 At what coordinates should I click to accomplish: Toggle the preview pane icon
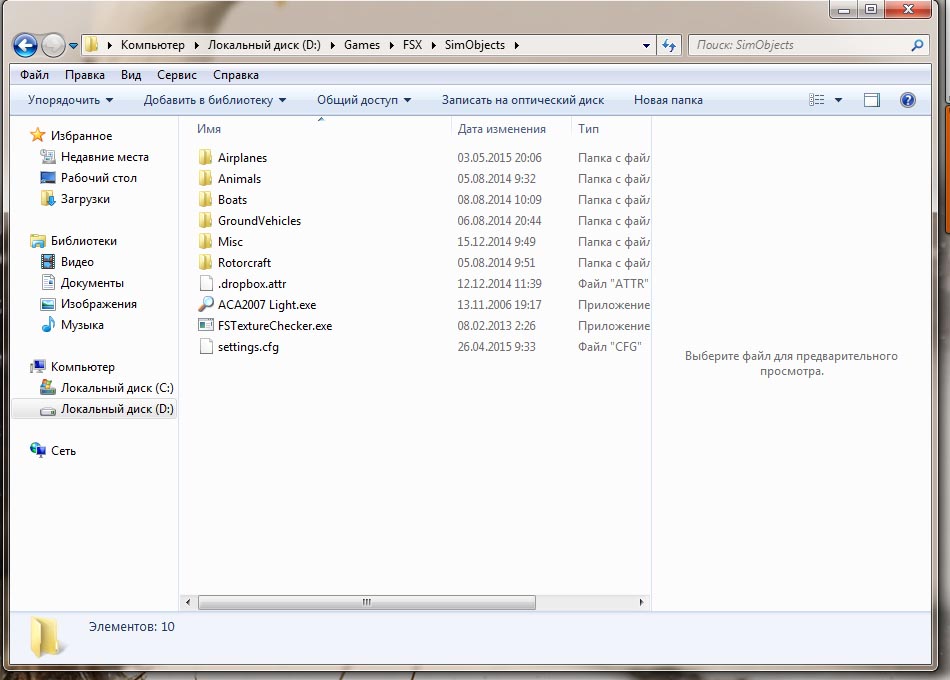pyautogui.click(x=871, y=100)
